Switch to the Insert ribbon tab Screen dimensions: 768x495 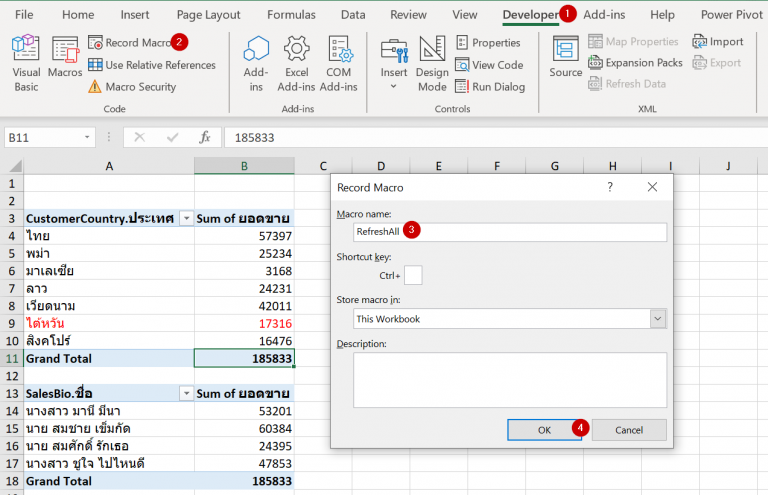pyautogui.click(x=135, y=15)
